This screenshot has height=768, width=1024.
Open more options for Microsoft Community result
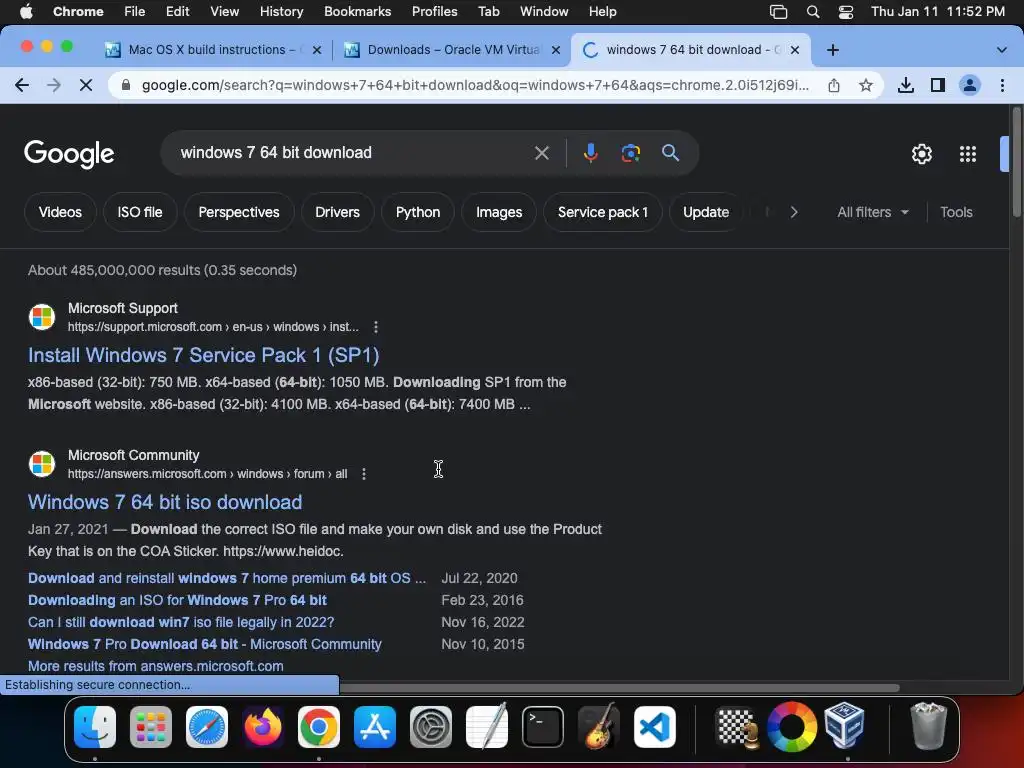click(364, 474)
